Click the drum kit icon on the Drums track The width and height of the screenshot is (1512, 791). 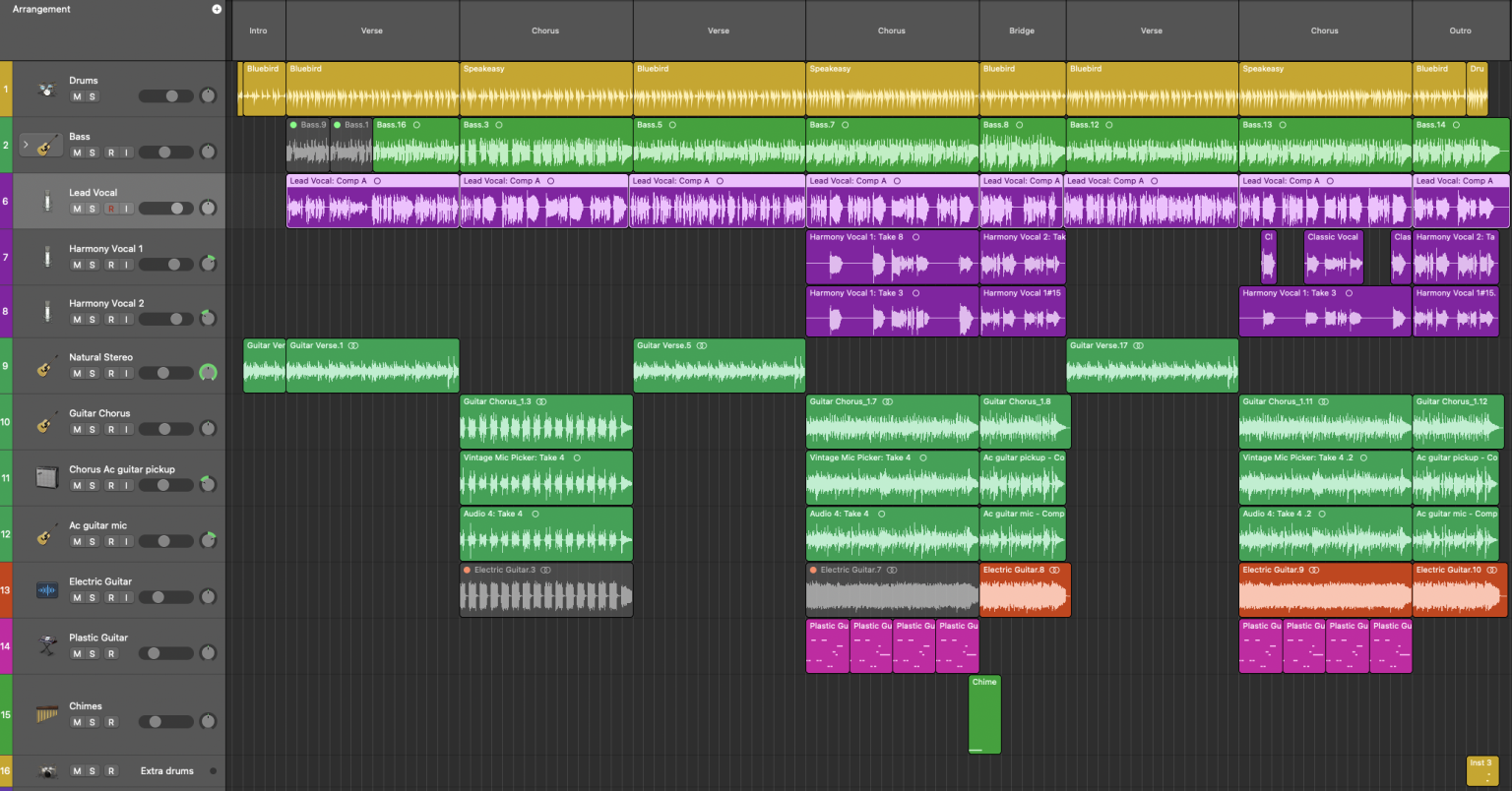tap(45, 89)
